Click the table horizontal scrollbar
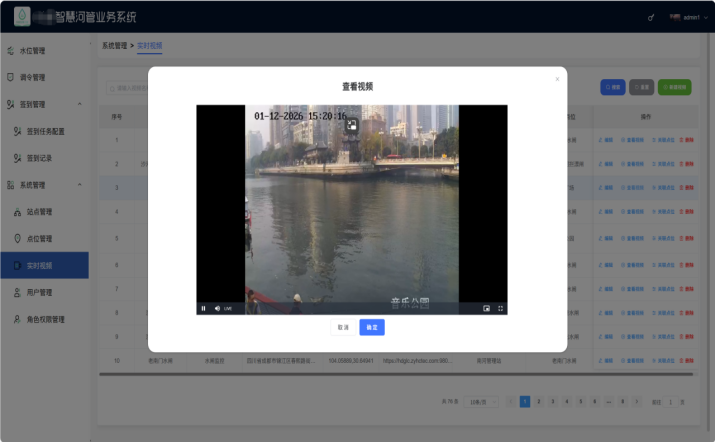The height and width of the screenshot is (442, 716). [x=396, y=374]
